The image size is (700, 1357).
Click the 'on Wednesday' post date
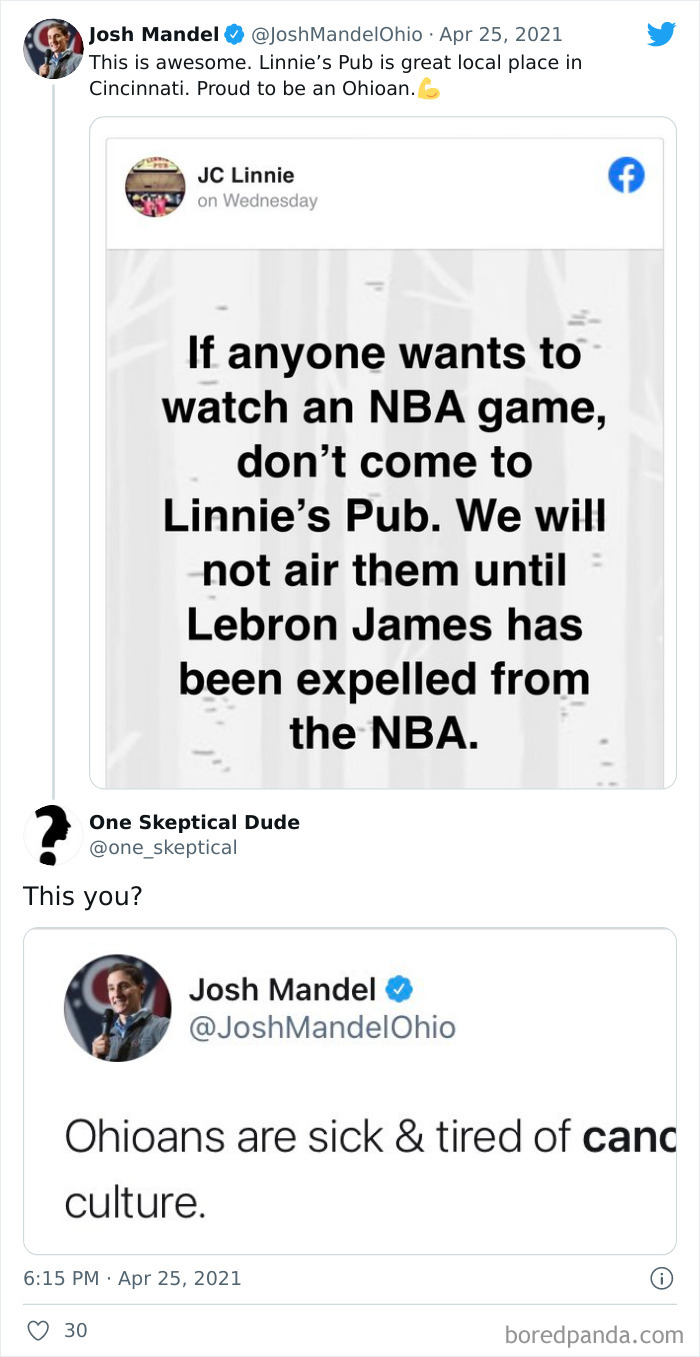[257, 201]
